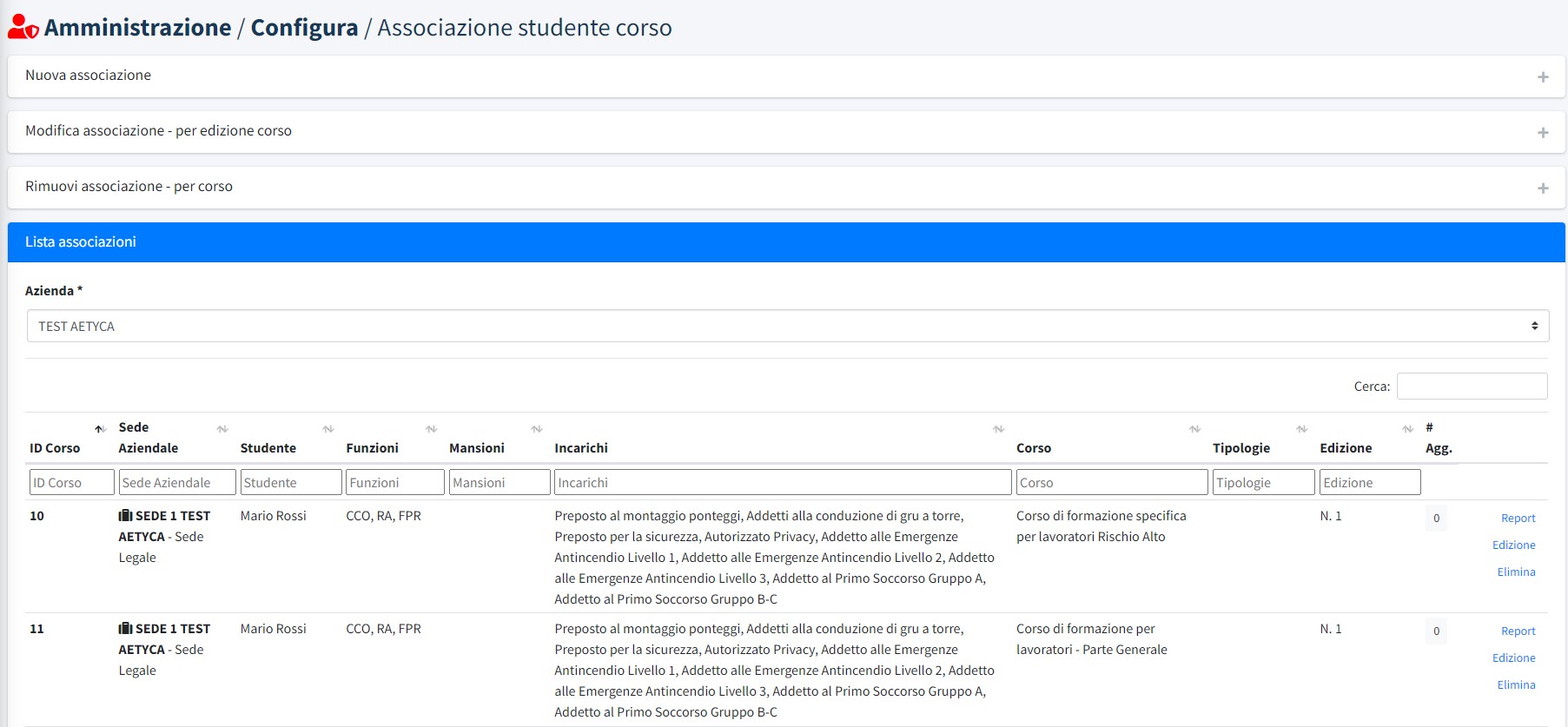This screenshot has width=1568, height=727.
Task: Click plus icon for Rimuovi associazione panel
Action: coord(1543,188)
